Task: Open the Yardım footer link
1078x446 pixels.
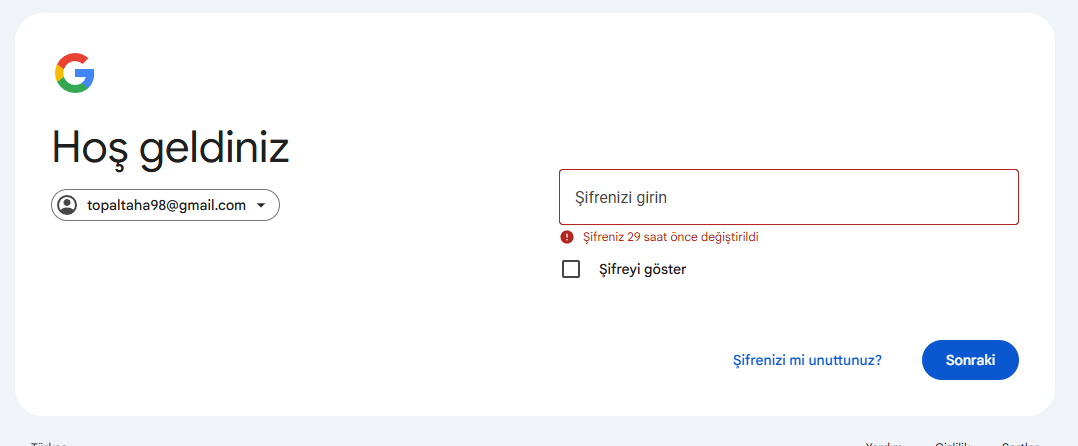Action: tap(884, 444)
